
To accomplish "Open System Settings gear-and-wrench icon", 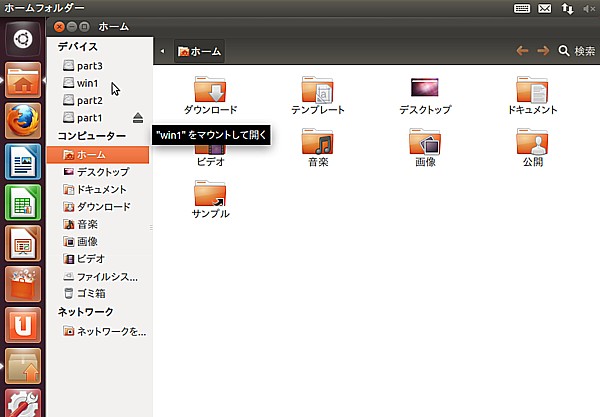I will pyautogui.click(x=23, y=403).
